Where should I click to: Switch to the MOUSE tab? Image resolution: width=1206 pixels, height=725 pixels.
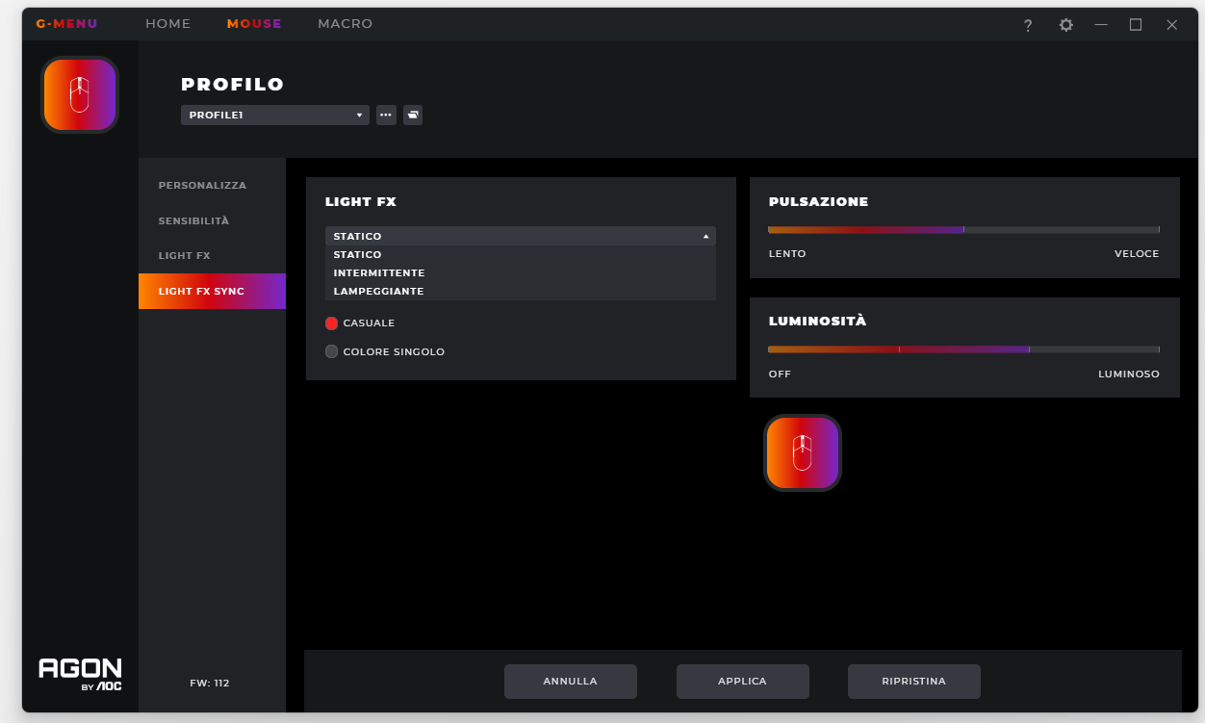coord(254,24)
